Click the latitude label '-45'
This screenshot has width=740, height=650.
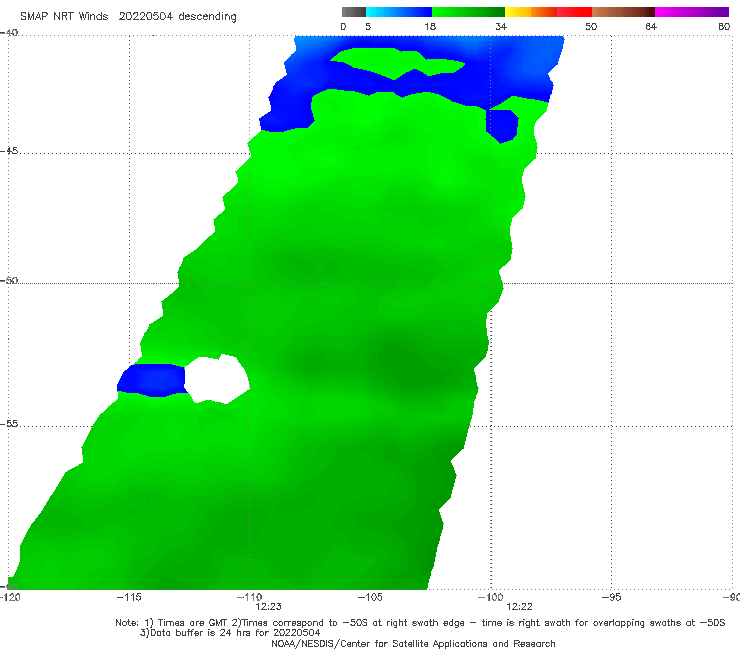tap(9, 151)
